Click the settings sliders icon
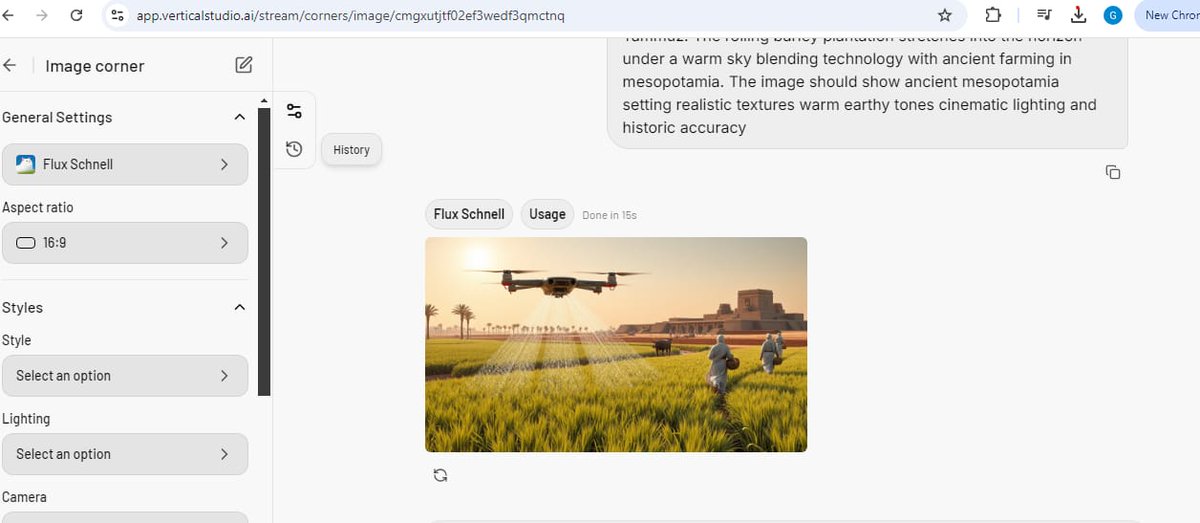This screenshot has height=523, width=1200. coord(294,111)
